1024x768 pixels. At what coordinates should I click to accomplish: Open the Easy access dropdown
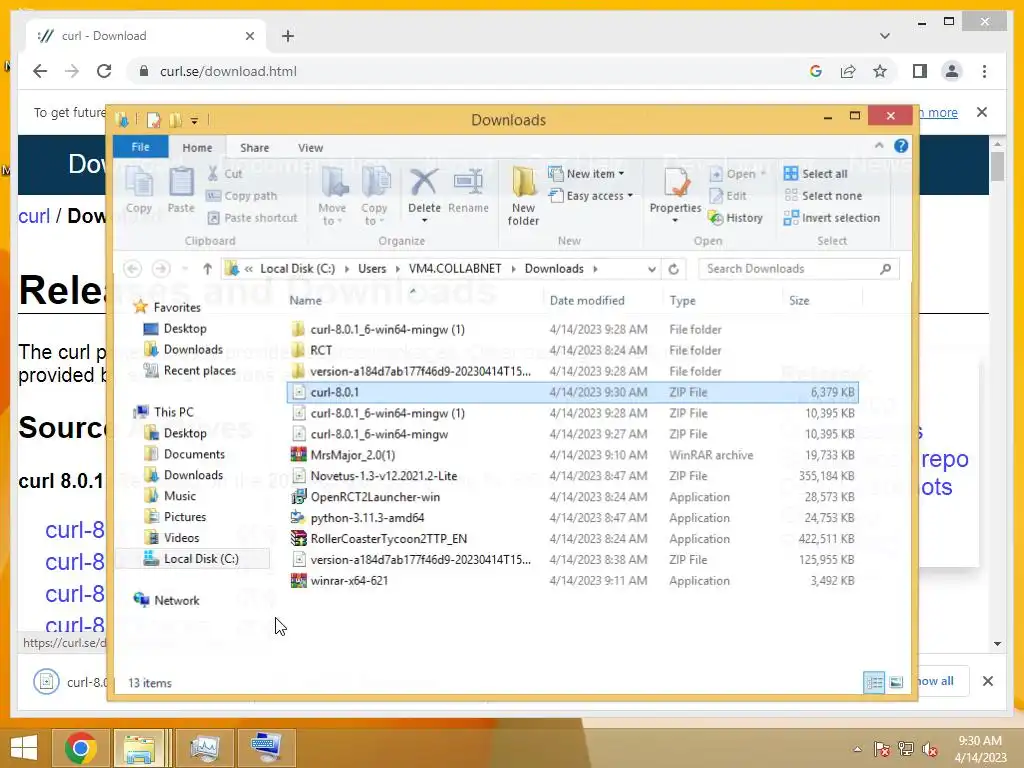point(591,196)
